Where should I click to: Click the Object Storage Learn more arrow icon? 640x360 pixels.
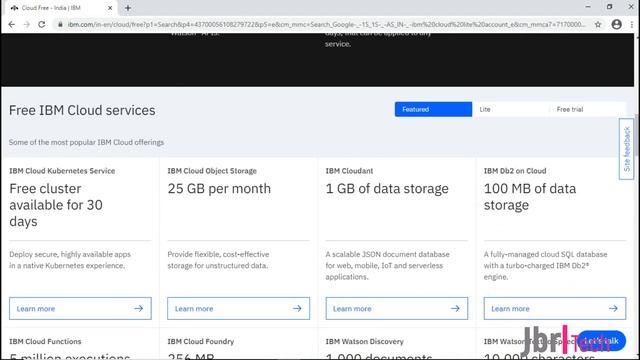coord(297,309)
